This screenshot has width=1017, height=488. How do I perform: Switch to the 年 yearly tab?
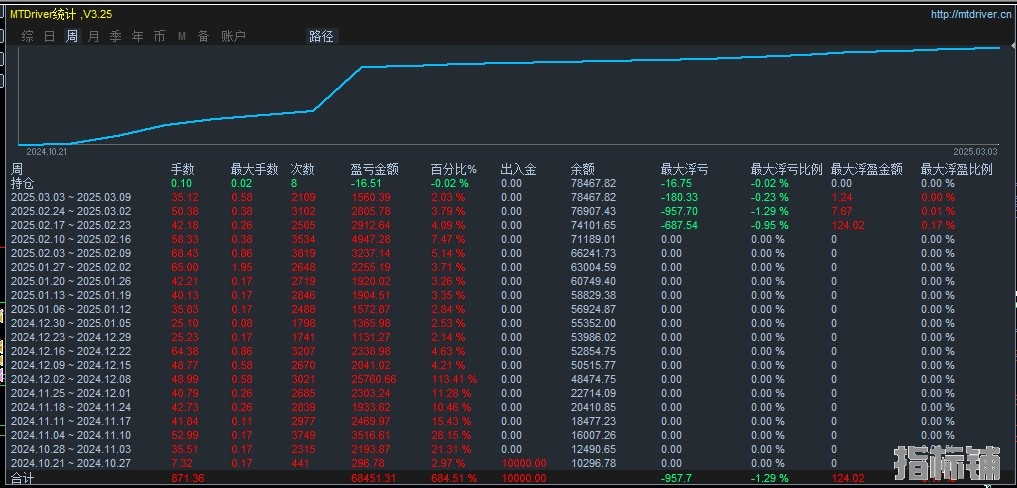[138, 36]
